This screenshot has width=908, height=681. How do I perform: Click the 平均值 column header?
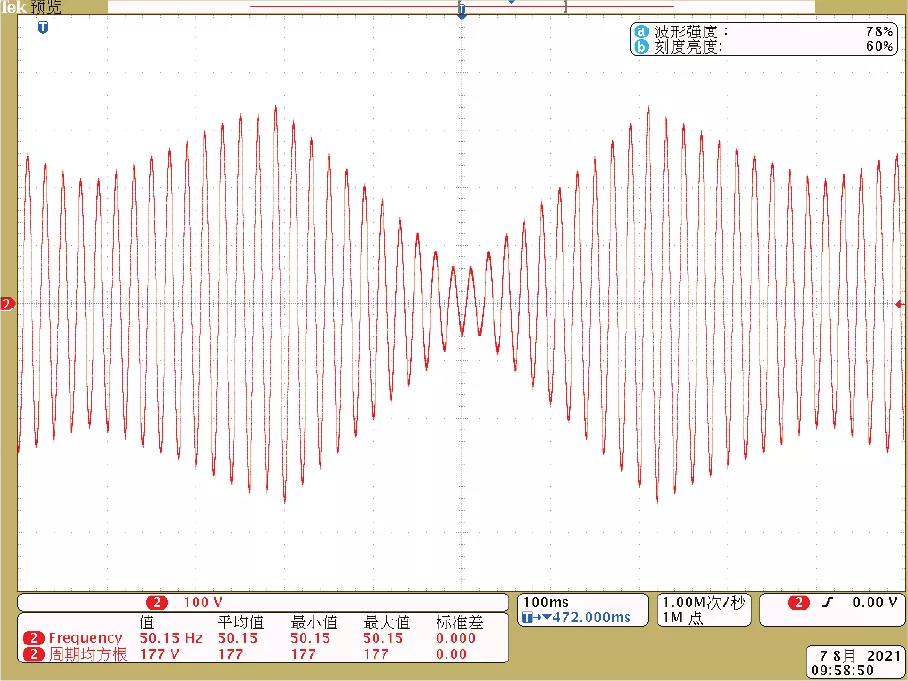click(x=241, y=623)
